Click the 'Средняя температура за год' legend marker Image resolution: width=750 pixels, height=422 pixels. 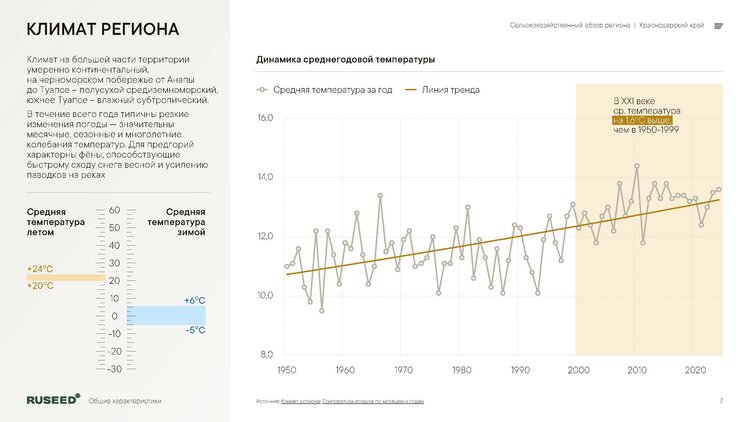point(263,90)
